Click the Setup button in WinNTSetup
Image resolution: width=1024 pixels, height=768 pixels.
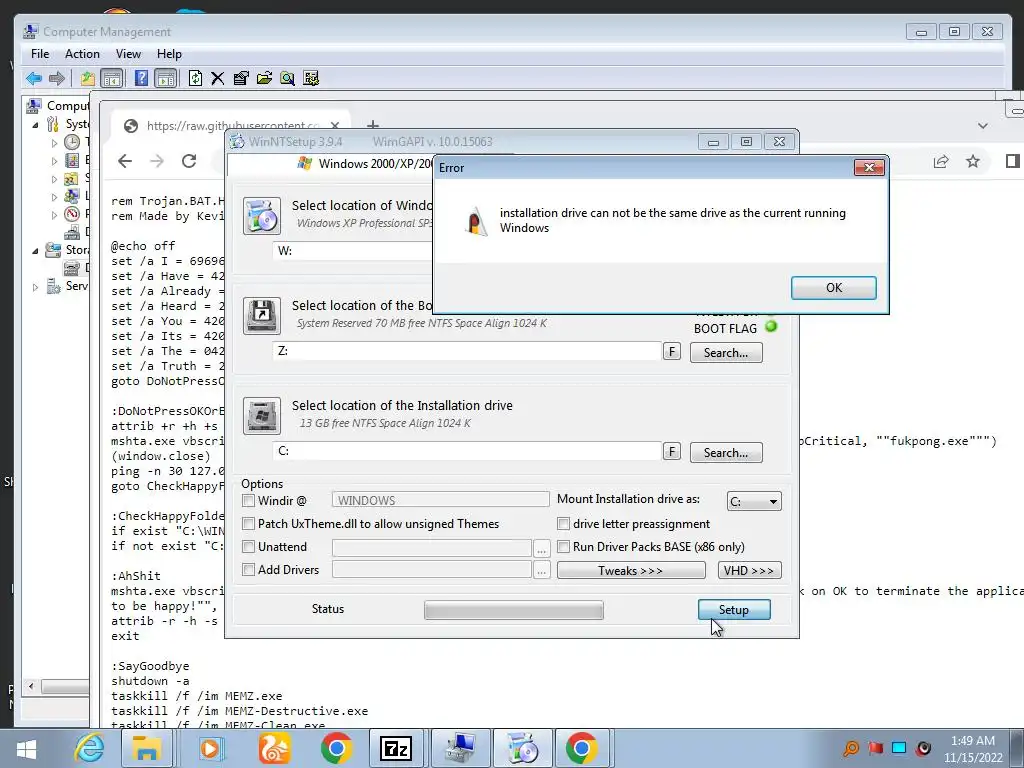[x=734, y=609]
